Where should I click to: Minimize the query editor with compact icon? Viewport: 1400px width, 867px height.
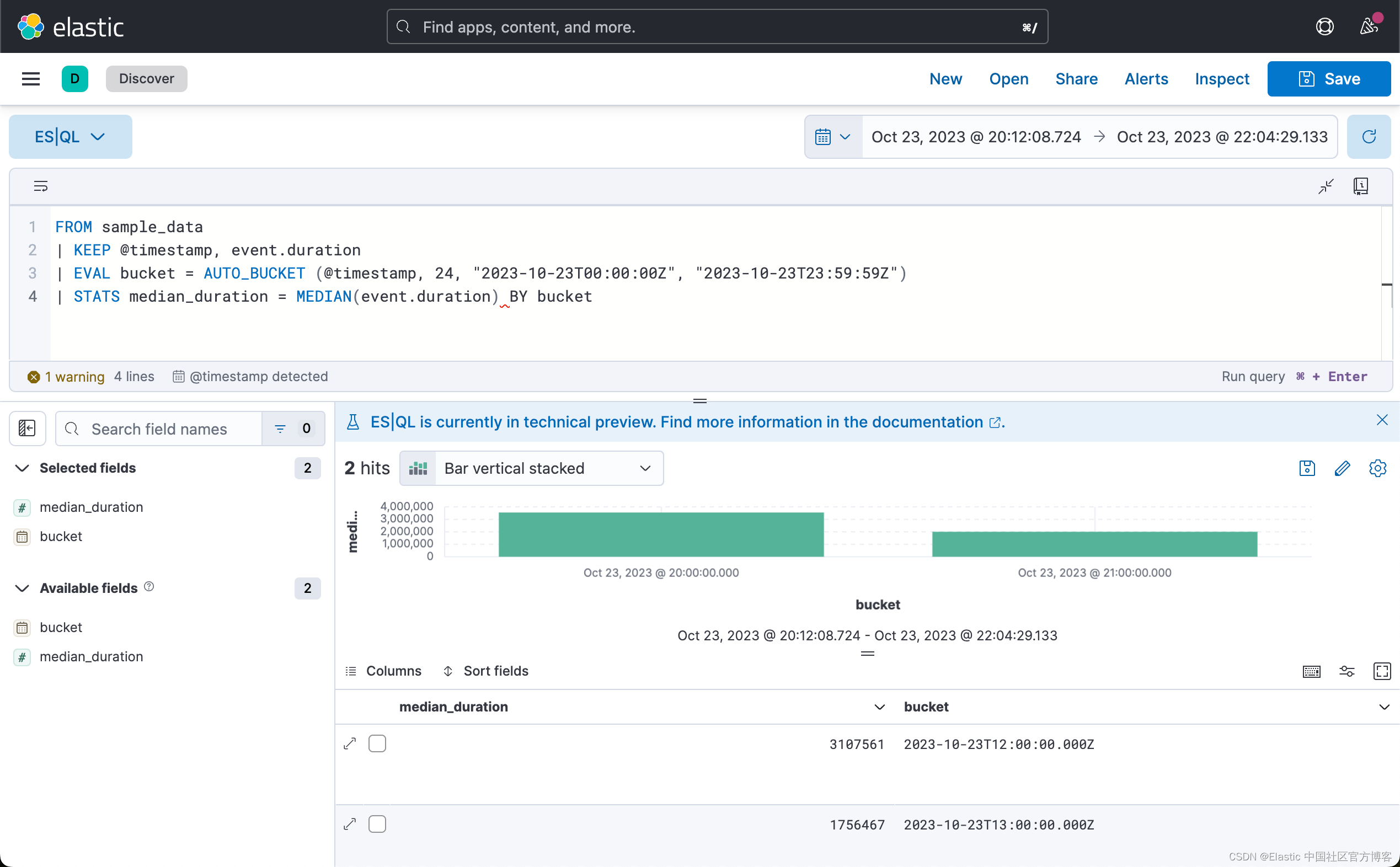point(1326,186)
